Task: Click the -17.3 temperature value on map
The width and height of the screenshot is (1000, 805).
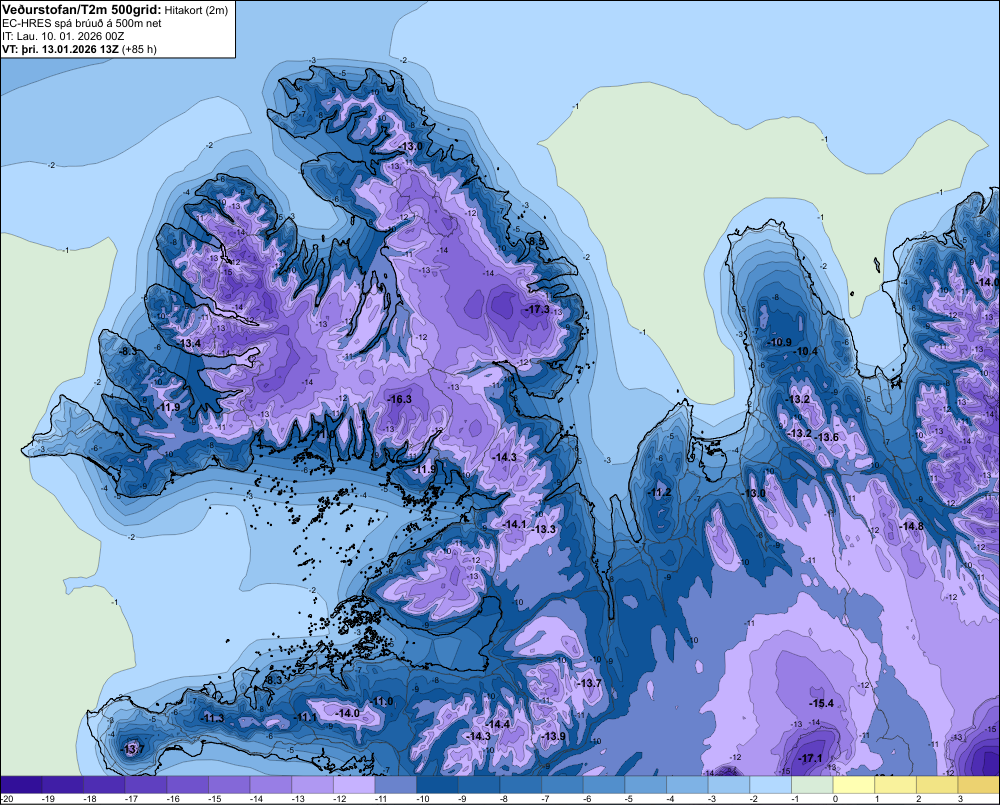Action: (x=538, y=309)
